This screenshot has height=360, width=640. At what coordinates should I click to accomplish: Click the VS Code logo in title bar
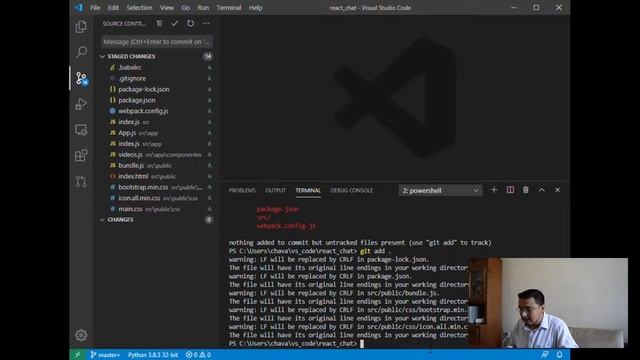pyautogui.click(x=78, y=7)
